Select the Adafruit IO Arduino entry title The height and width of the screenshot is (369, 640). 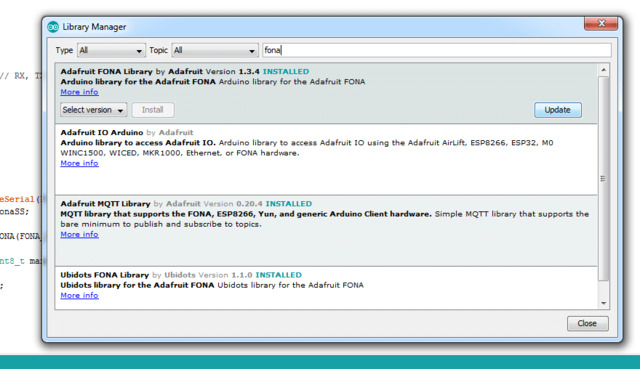pyautogui.click(x=102, y=132)
